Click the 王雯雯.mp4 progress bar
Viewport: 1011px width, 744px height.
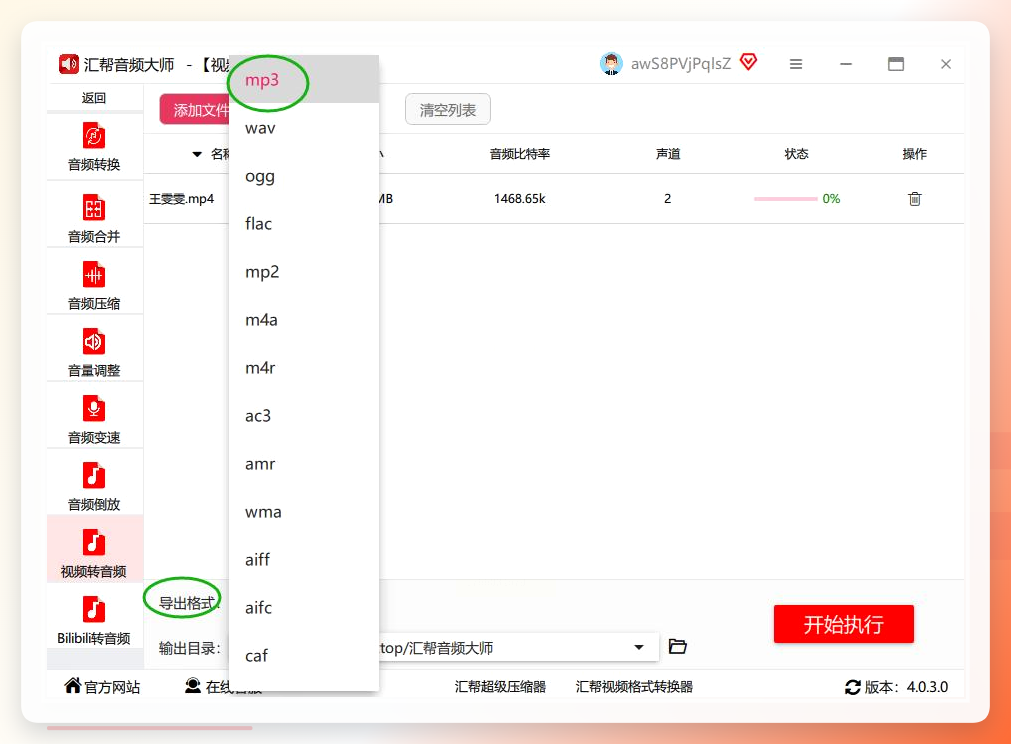click(x=785, y=199)
